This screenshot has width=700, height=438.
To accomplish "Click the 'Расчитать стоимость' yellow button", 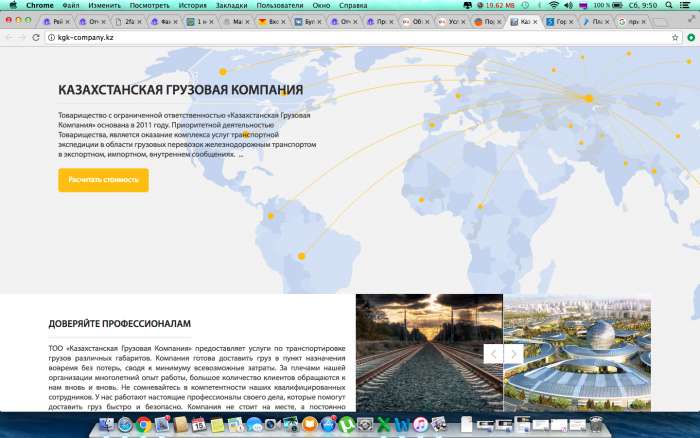I will tap(103, 180).
